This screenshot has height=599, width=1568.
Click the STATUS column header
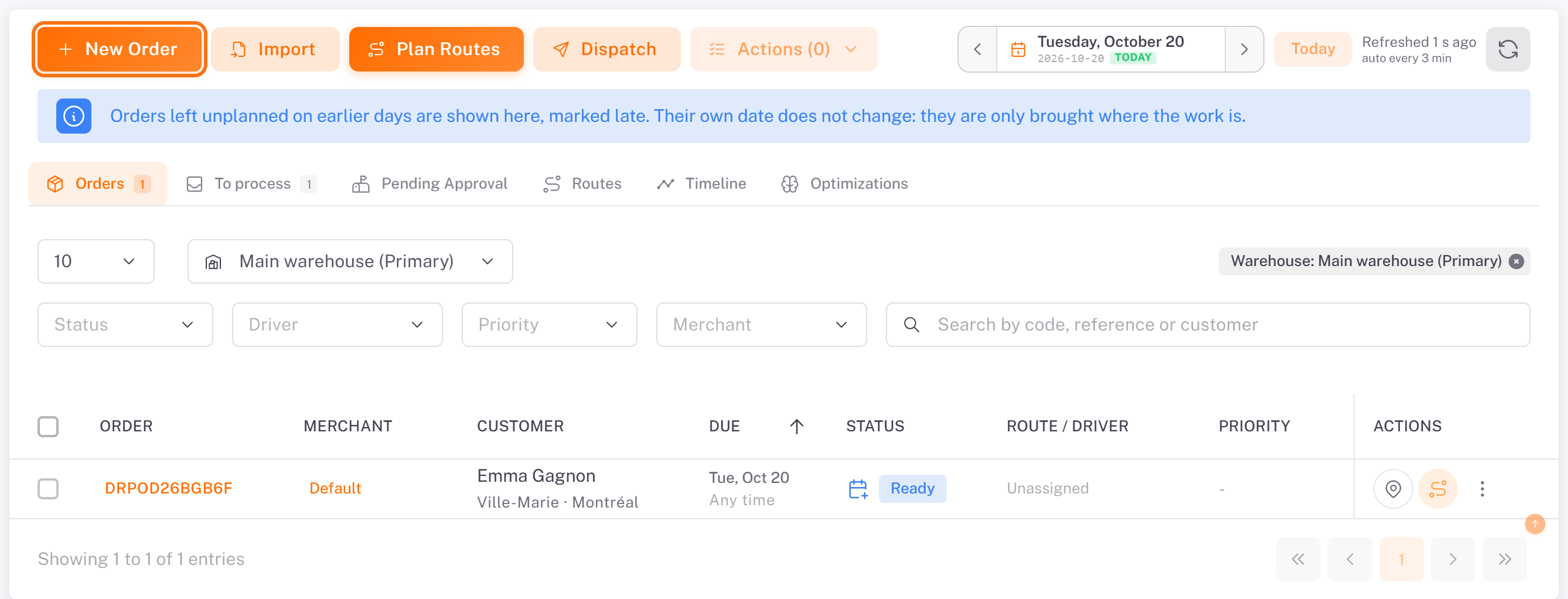[875, 426]
